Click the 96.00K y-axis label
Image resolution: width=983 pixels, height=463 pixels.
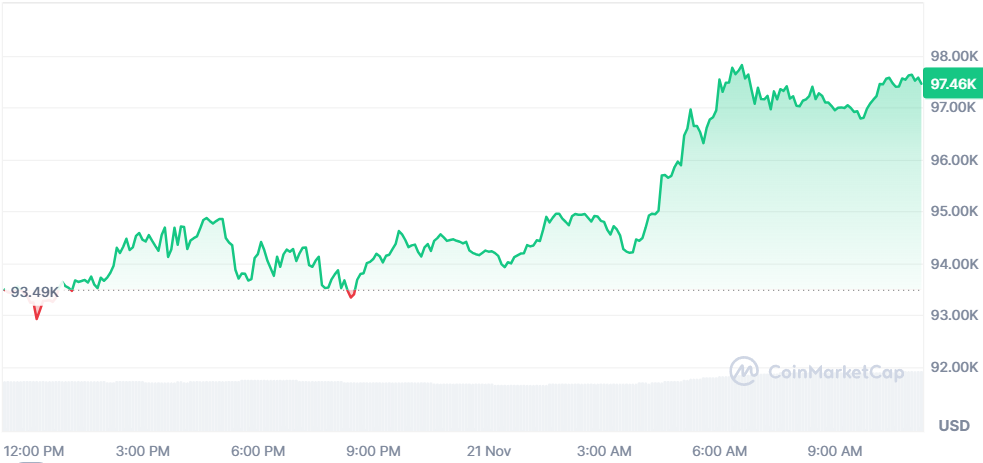tap(954, 160)
